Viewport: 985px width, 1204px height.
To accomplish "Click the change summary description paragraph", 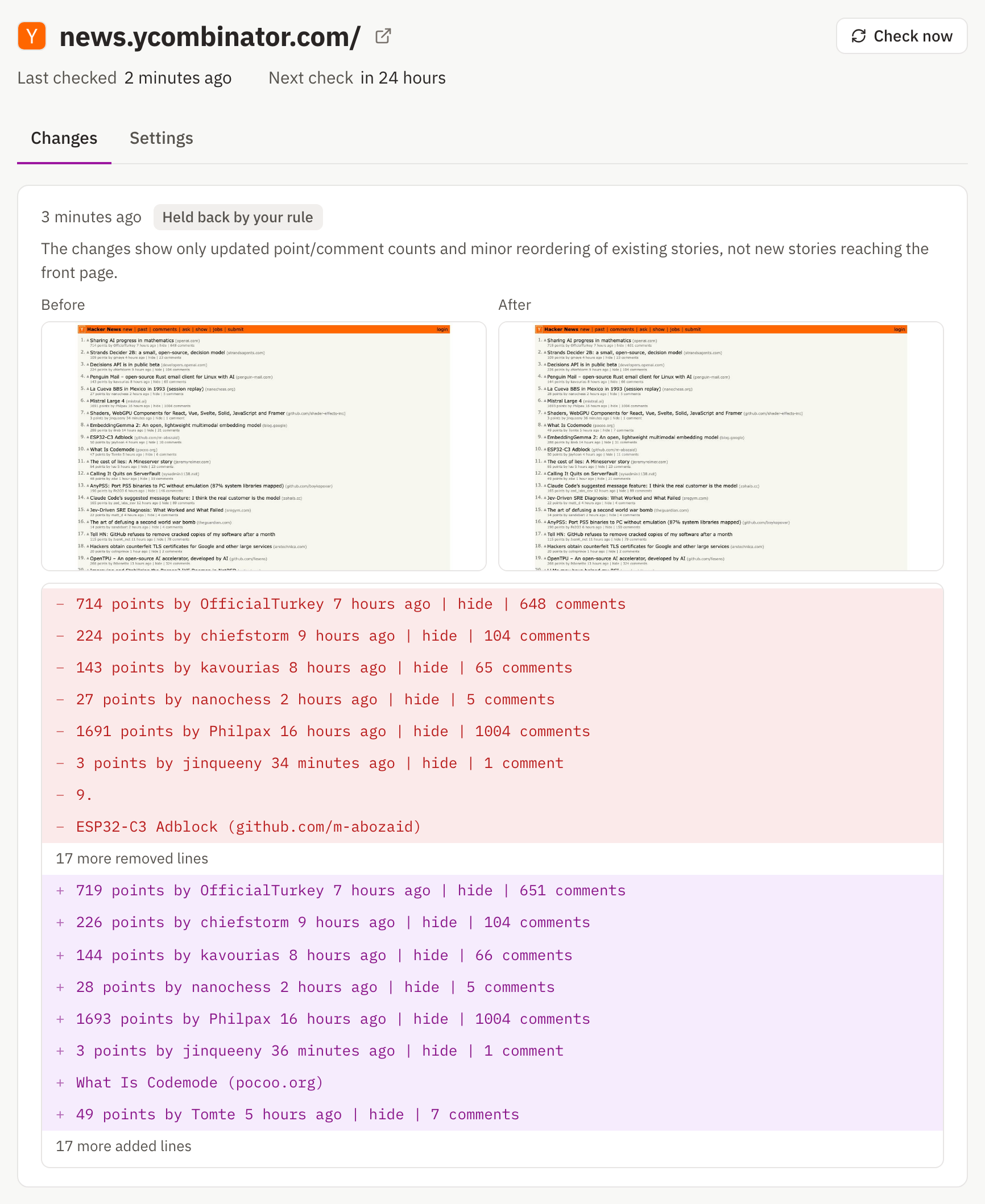I will coord(485,260).
